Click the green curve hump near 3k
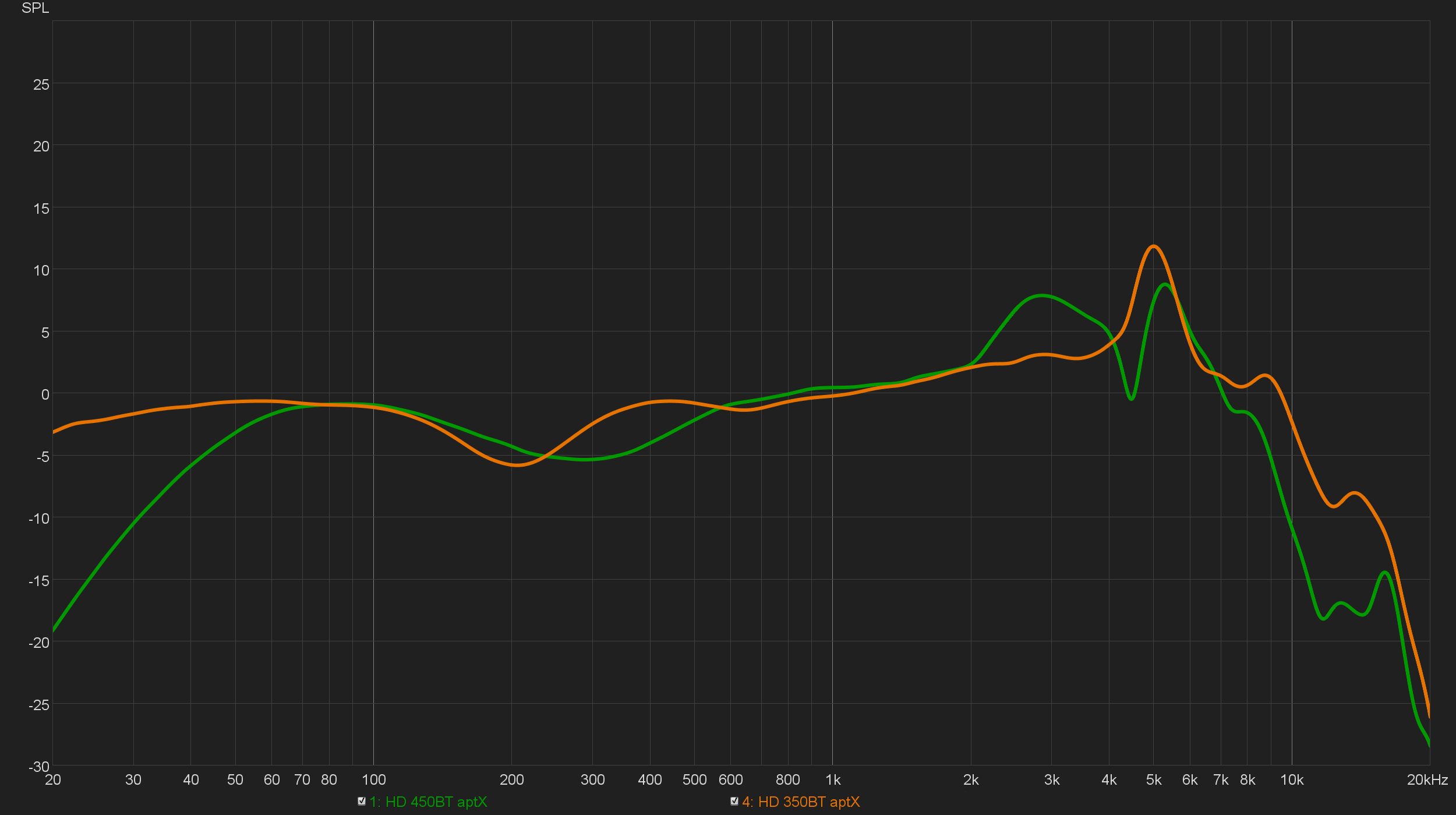 [x=1042, y=296]
